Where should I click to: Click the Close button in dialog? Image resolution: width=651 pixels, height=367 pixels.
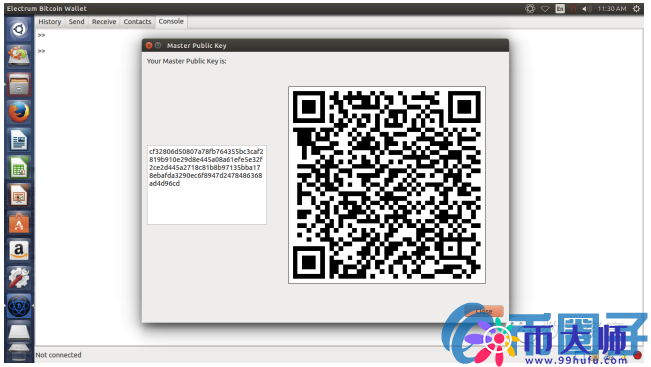click(x=484, y=311)
